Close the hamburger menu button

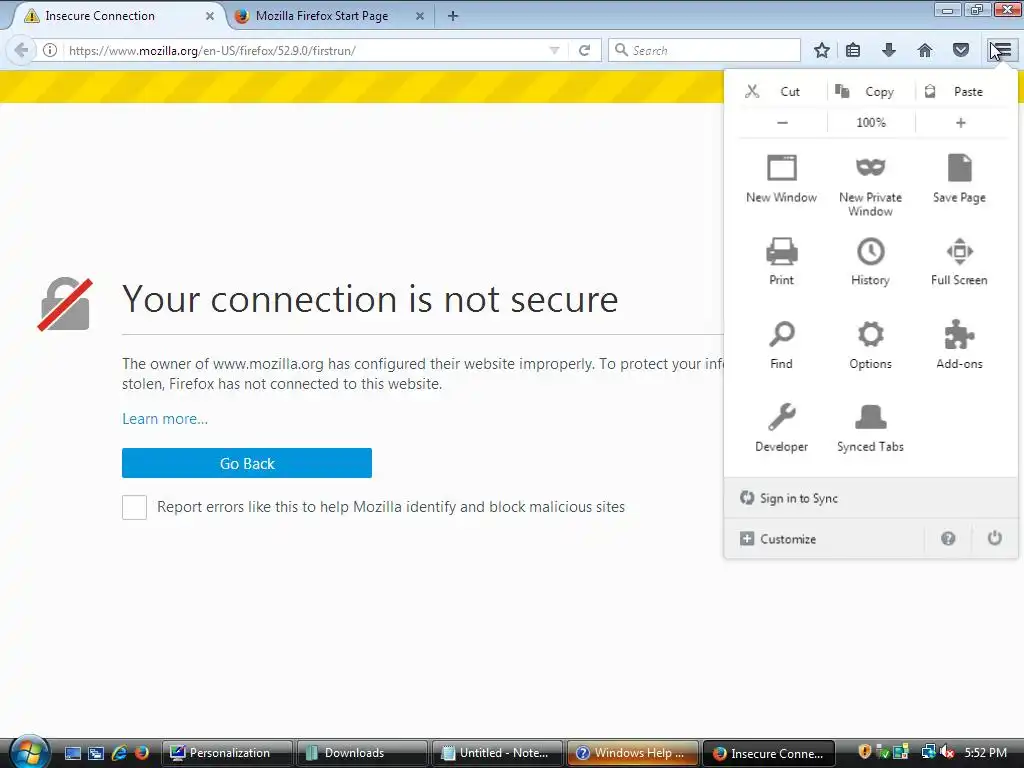[1001, 50]
